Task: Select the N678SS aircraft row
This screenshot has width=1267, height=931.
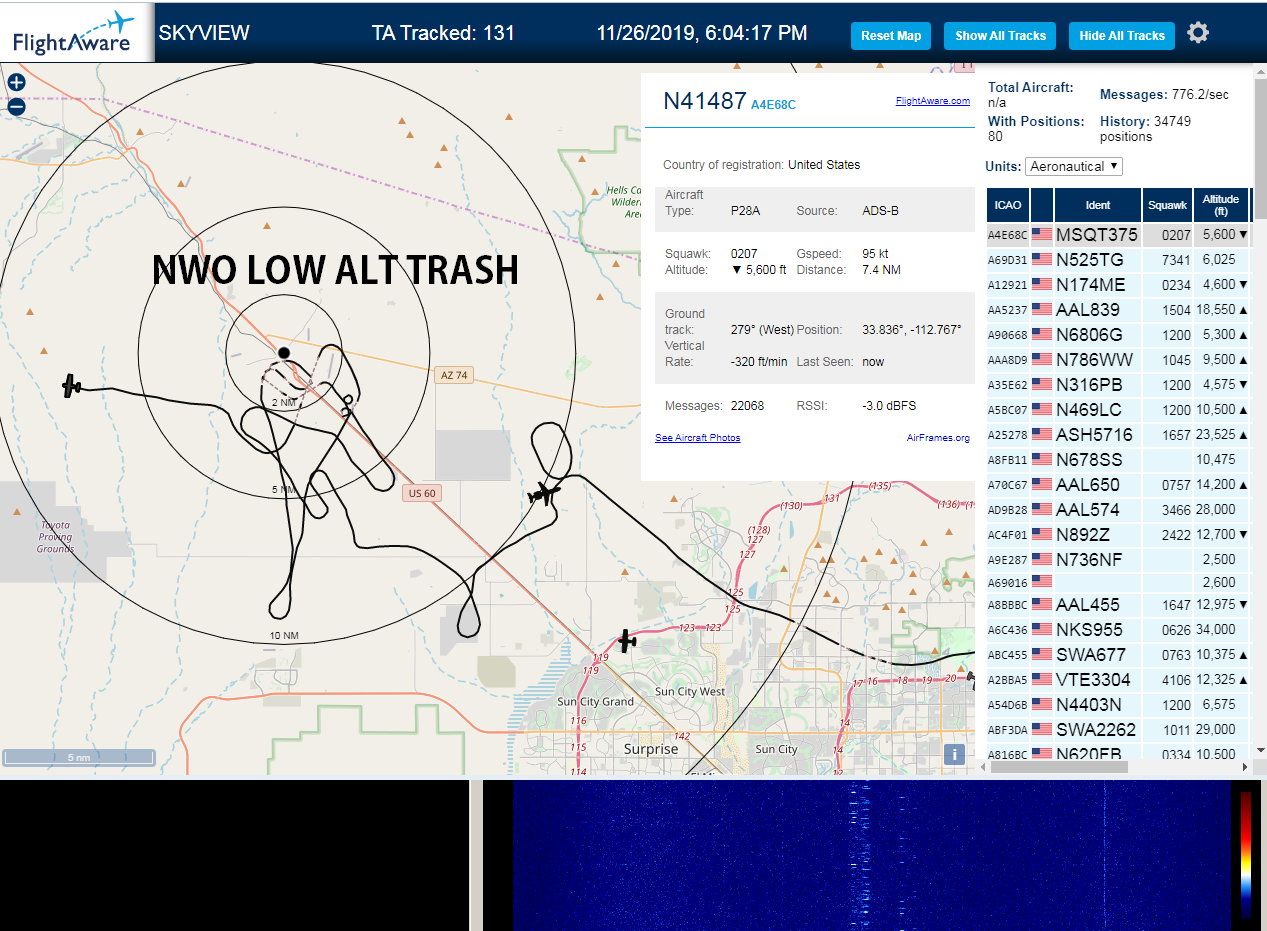Action: [x=1118, y=460]
